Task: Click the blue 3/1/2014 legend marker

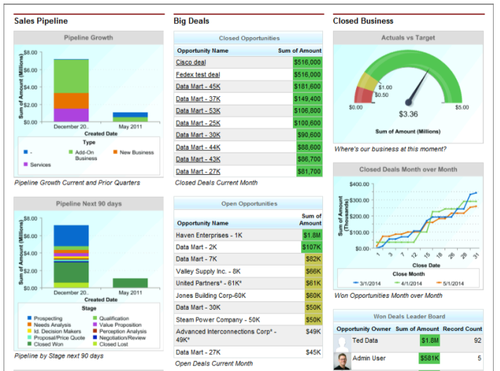Action: pyautogui.click(x=356, y=283)
